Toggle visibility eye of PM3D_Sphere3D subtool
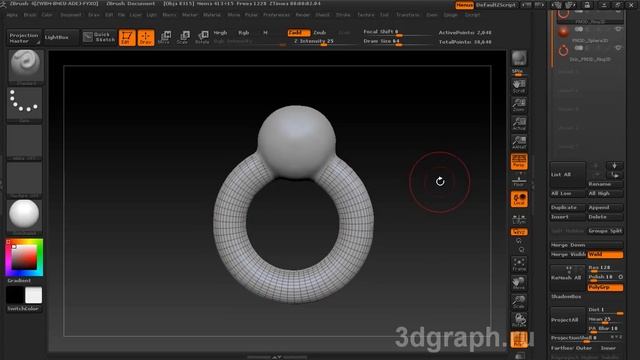Viewport: 640px width, 360px height. [x=618, y=29]
